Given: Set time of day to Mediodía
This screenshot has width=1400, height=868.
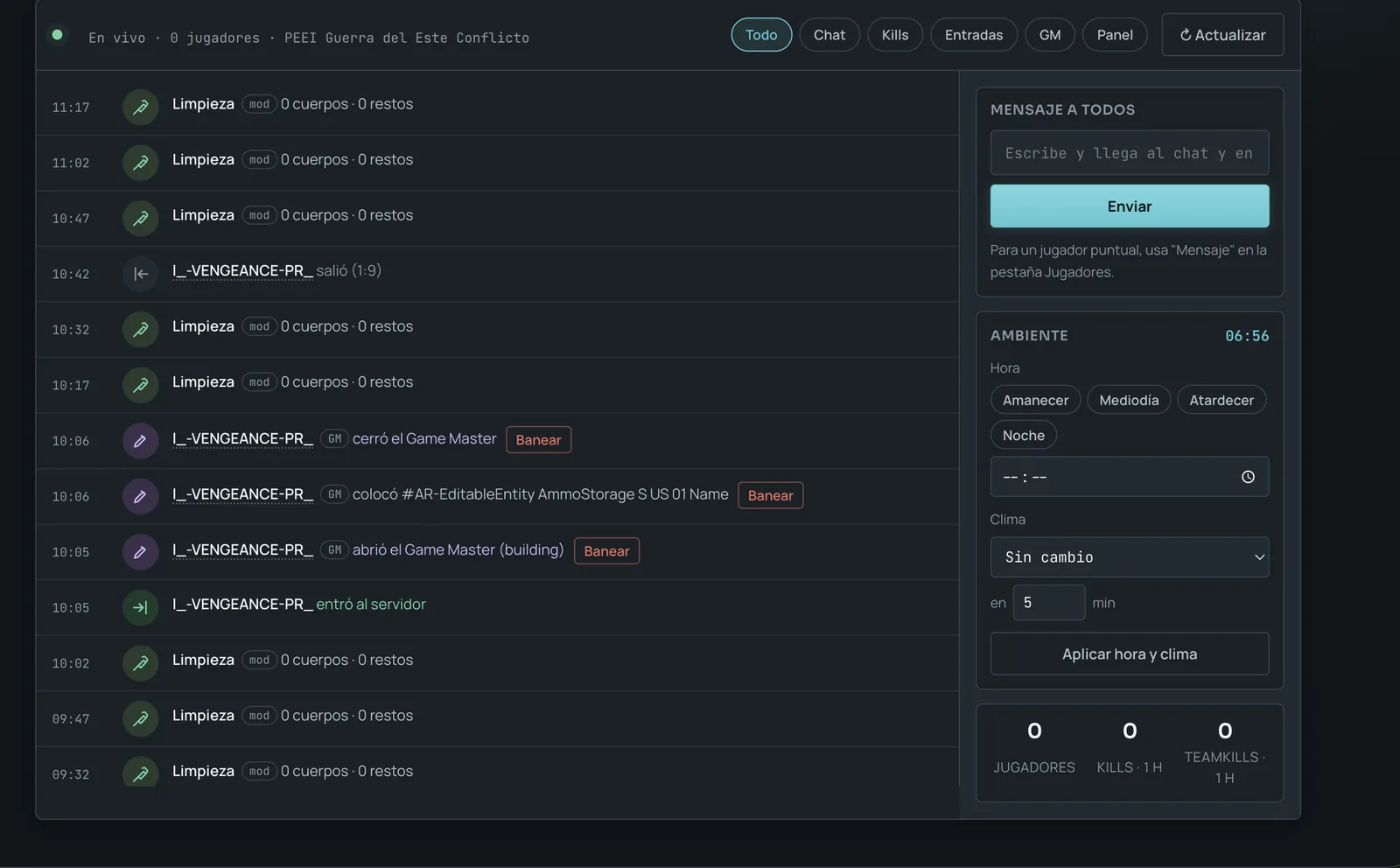Looking at the screenshot, I should click(1129, 400).
